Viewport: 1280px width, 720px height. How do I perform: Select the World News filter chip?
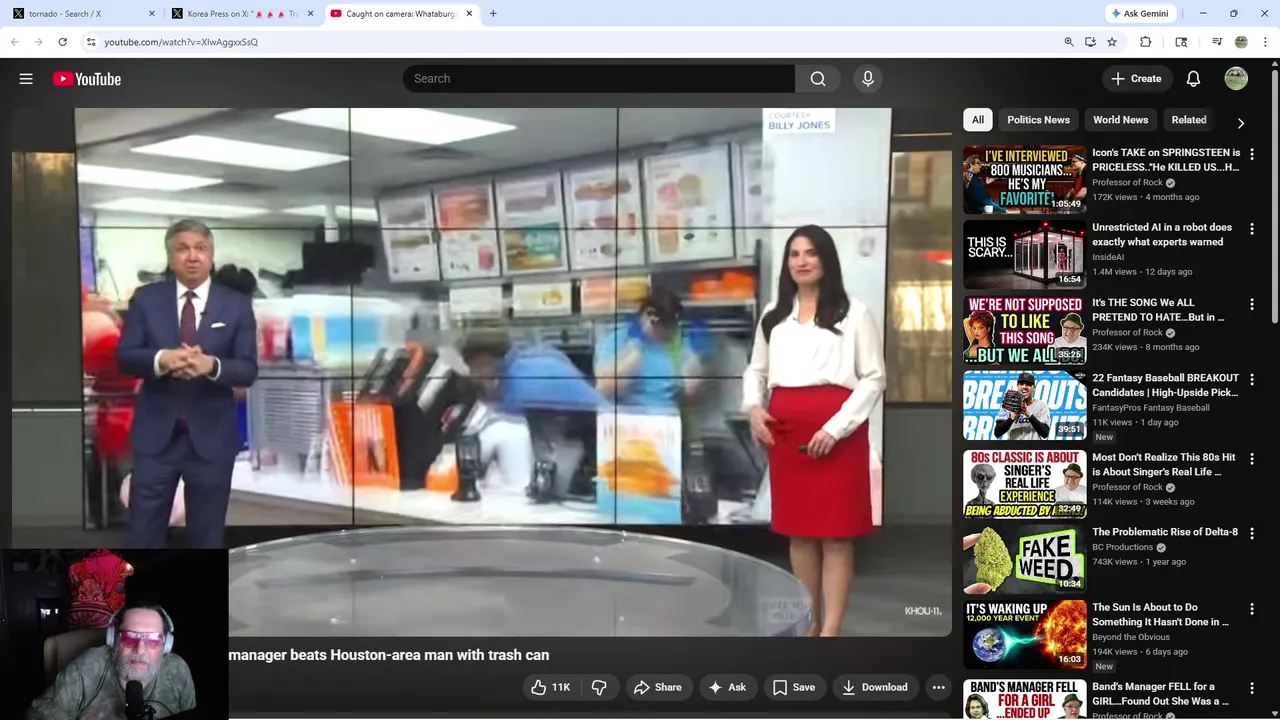[x=1120, y=120]
